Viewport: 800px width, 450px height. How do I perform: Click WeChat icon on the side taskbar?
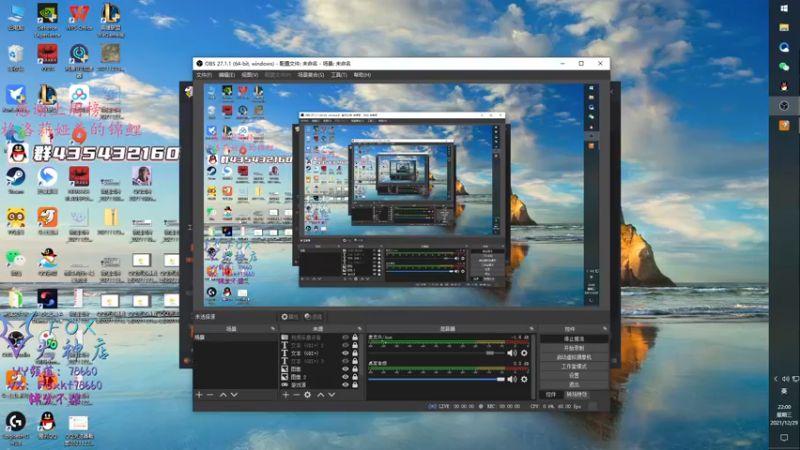click(x=784, y=66)
